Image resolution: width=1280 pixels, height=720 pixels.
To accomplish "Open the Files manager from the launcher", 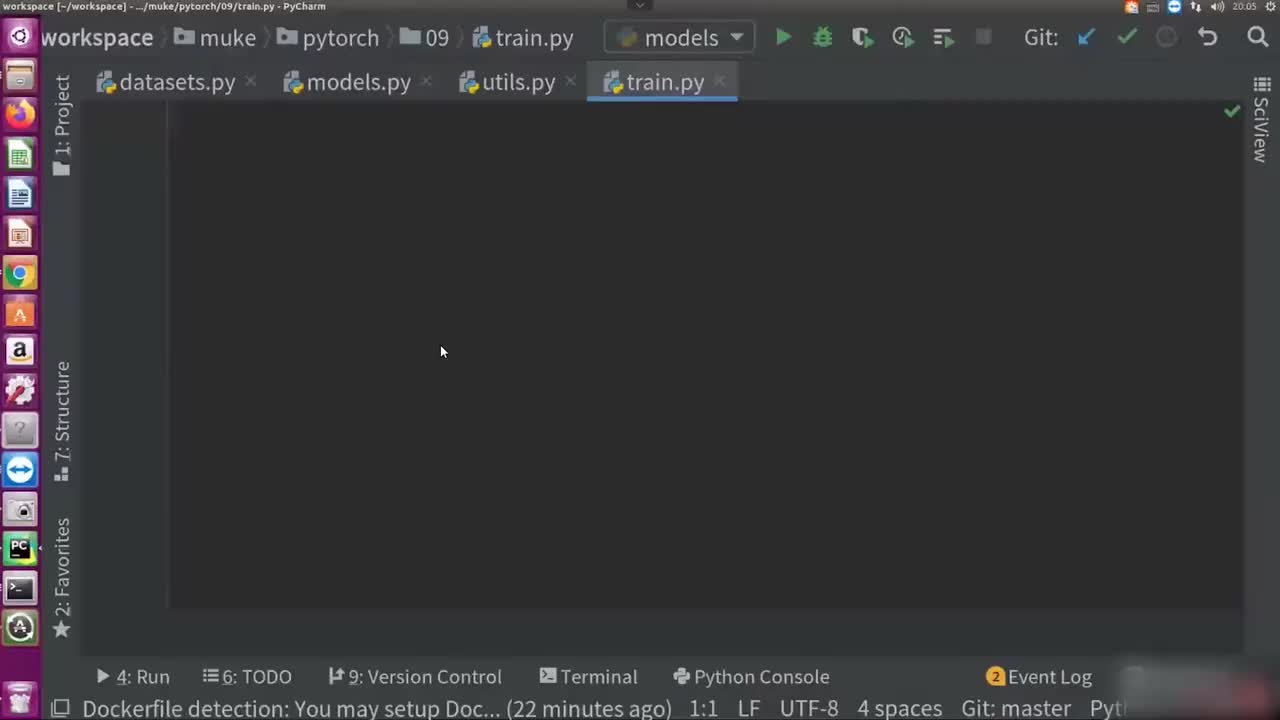I will [x=20, y=76].
